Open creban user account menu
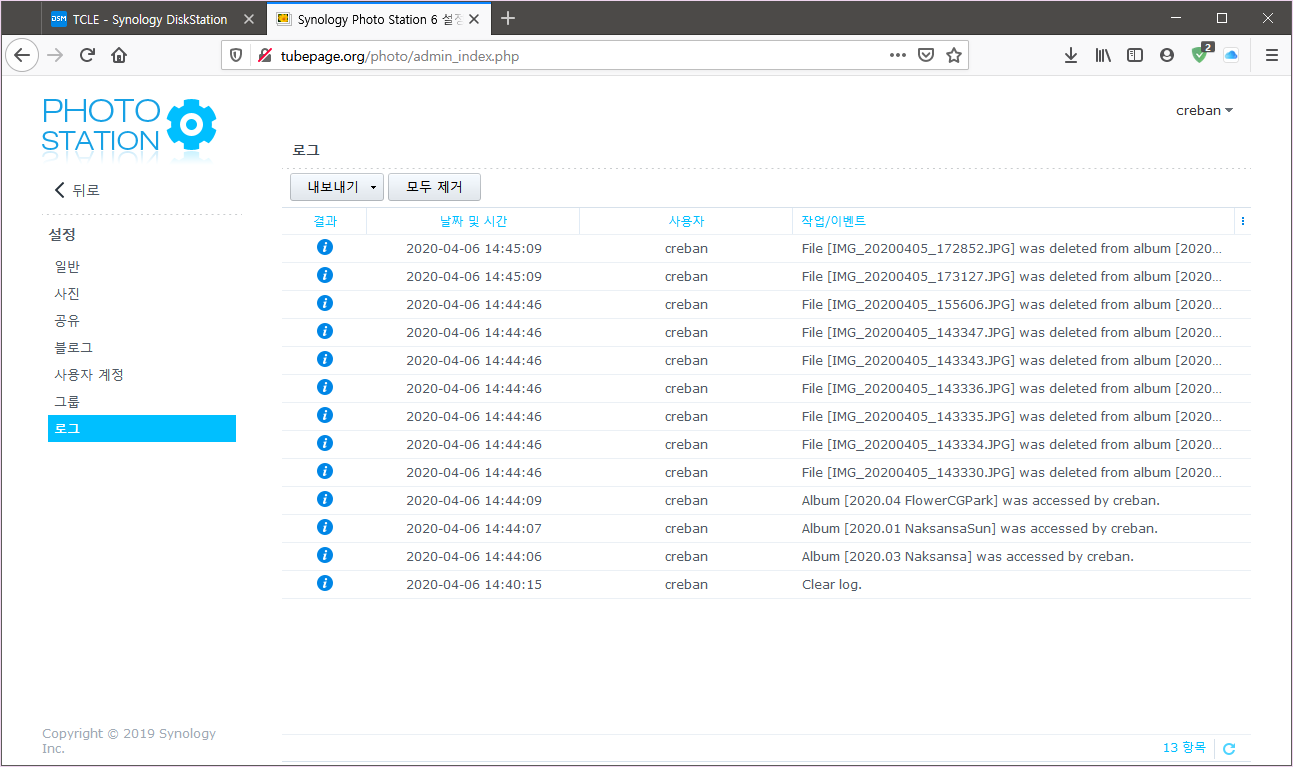1293x767 pixels. pos(1204,111)
